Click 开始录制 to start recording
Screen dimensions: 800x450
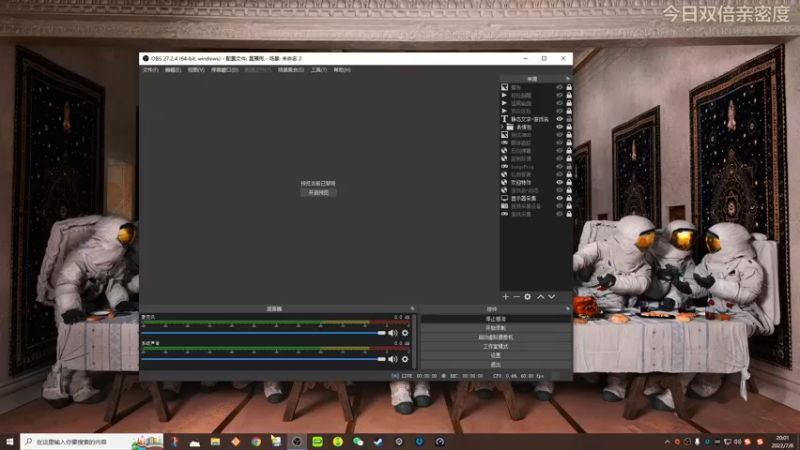tap(495, 328)
